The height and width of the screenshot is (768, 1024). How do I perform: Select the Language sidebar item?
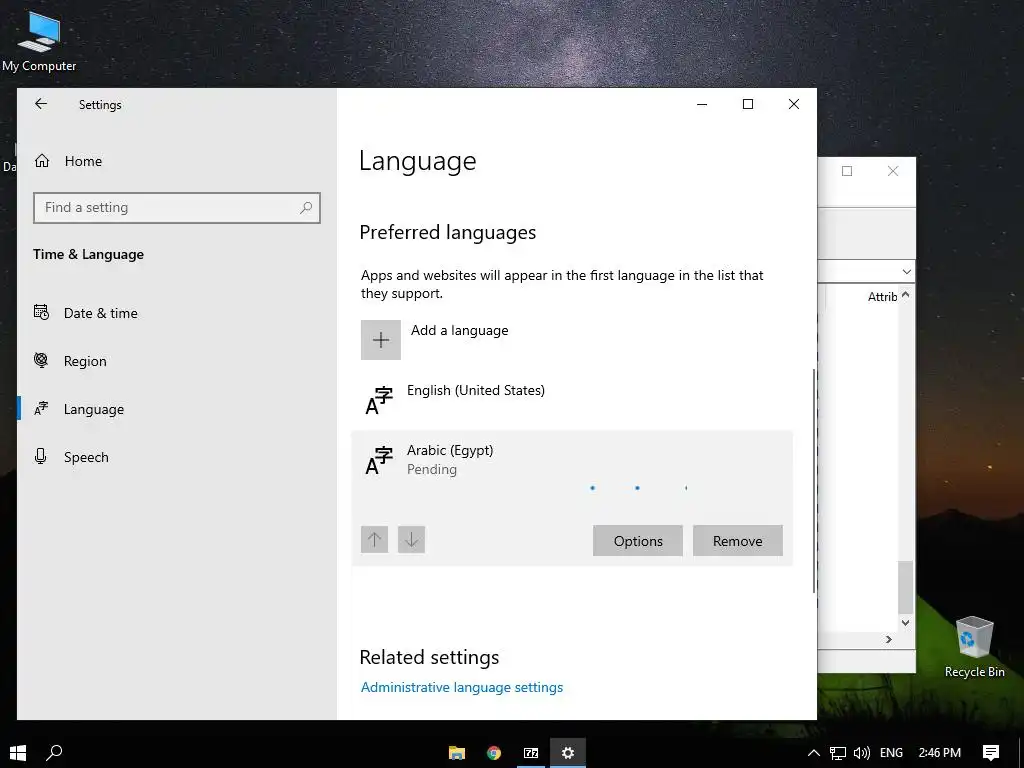pyautogui.click(x=93, y=409)
